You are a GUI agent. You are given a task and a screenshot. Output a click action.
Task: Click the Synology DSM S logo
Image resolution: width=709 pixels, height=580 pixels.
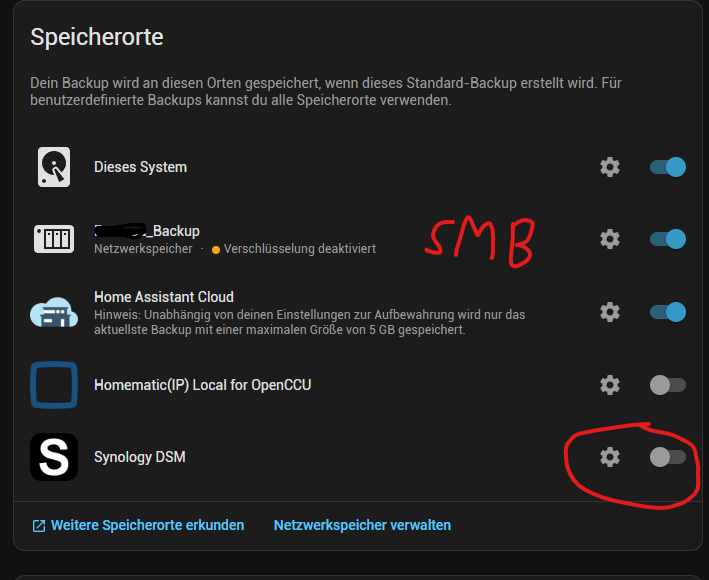(54, 457)
